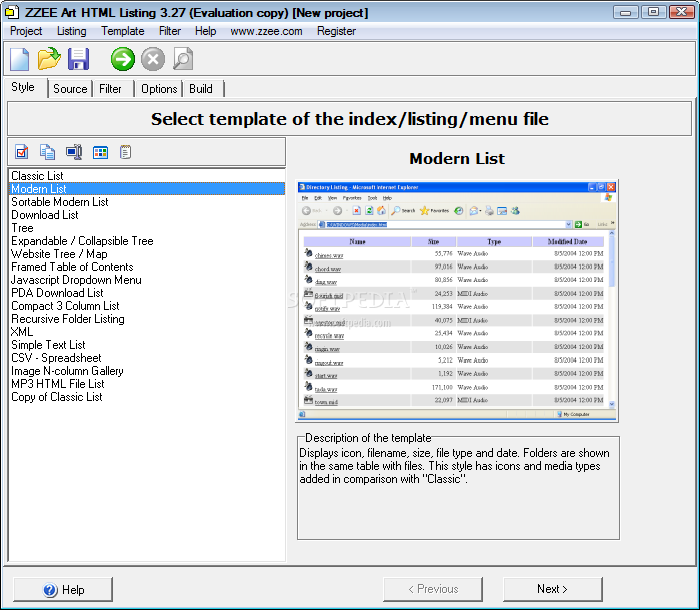
Task: Click the Previous button
Action: 433,589
